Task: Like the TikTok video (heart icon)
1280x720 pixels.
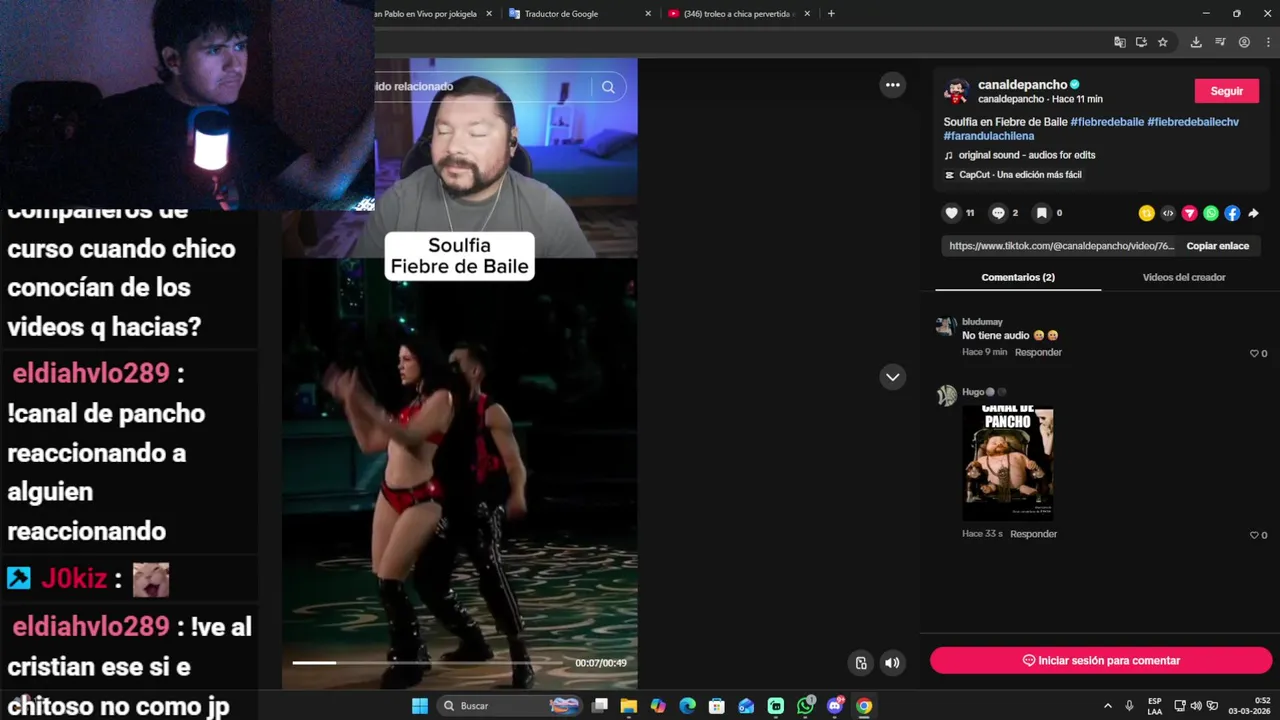Action: click(951, 213)
